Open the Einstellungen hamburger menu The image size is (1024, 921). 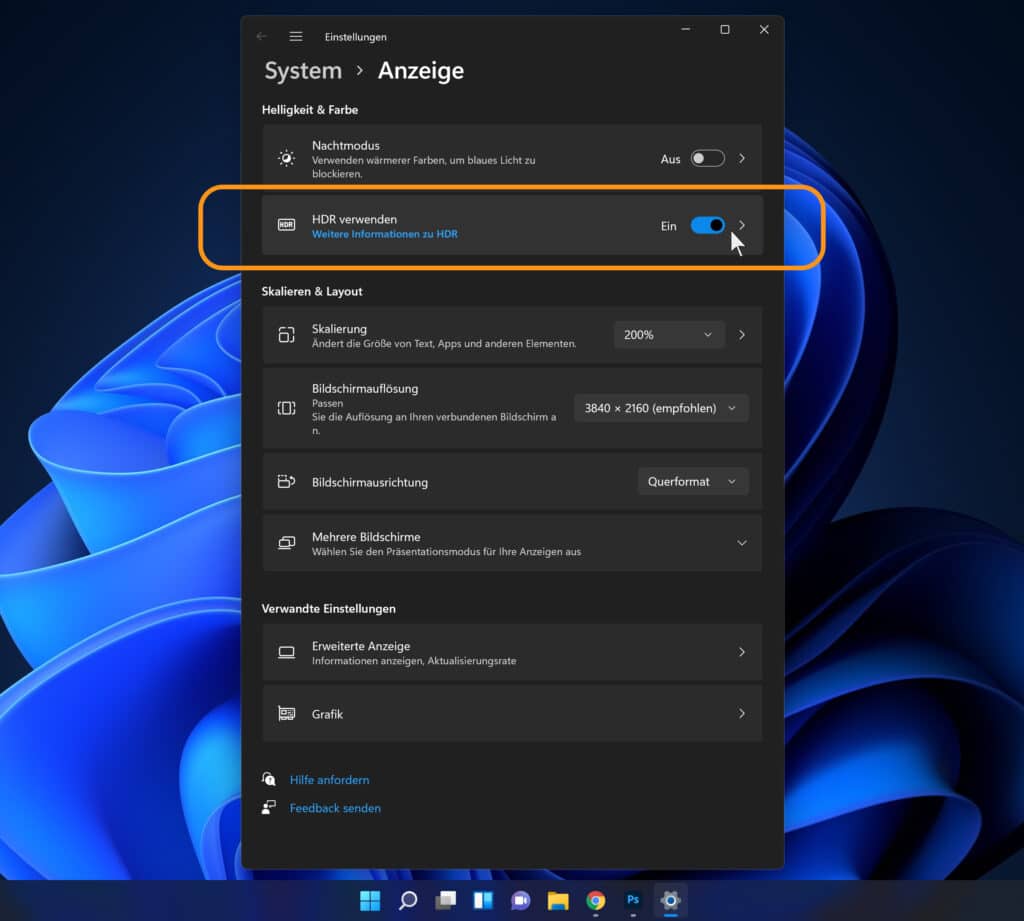point(296,36)
